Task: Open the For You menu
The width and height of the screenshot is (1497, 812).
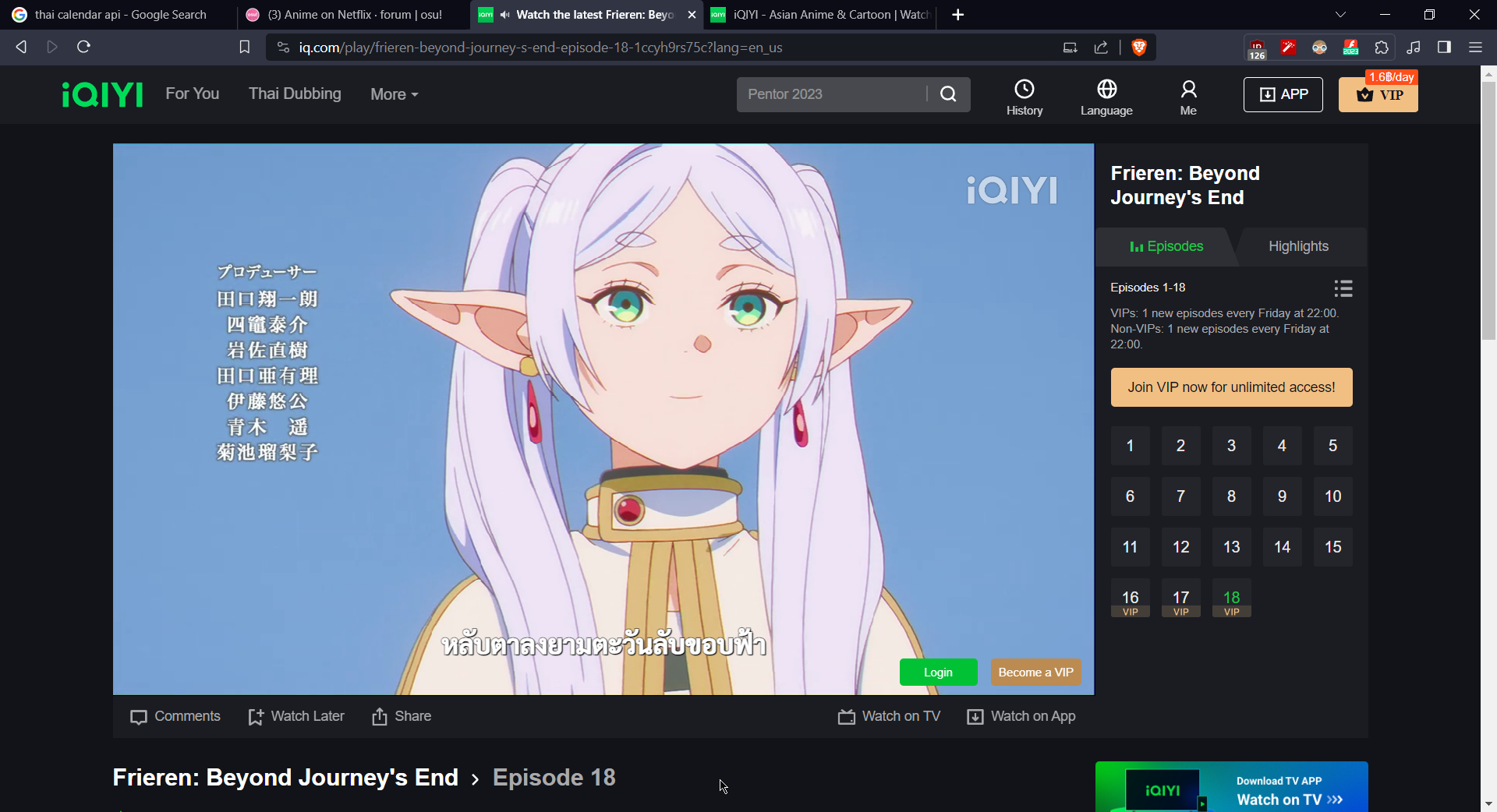Action: (x=193, y=94)
